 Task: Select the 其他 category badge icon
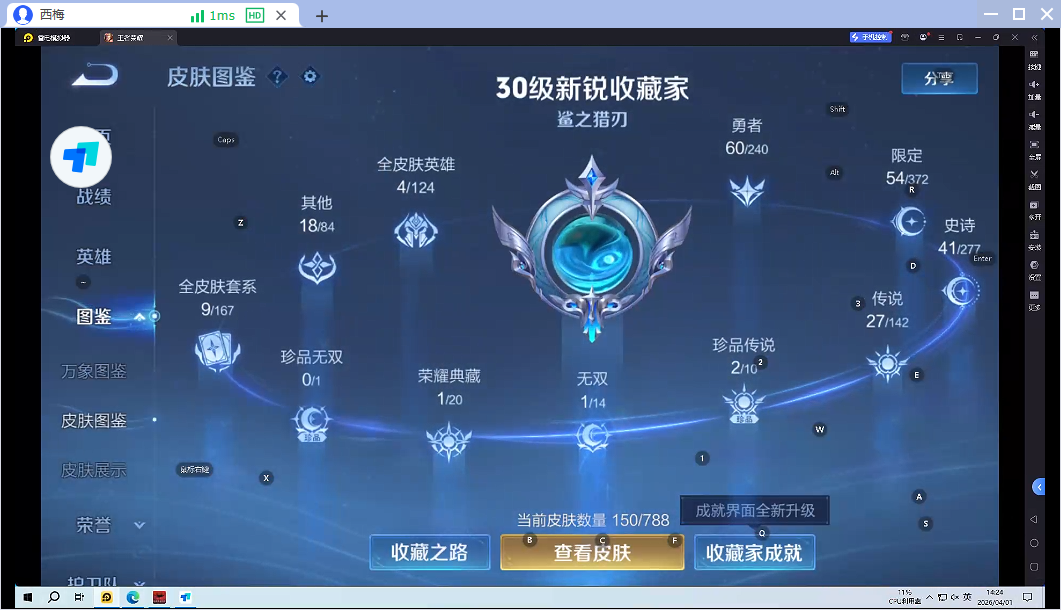click(x=317, y=266)
